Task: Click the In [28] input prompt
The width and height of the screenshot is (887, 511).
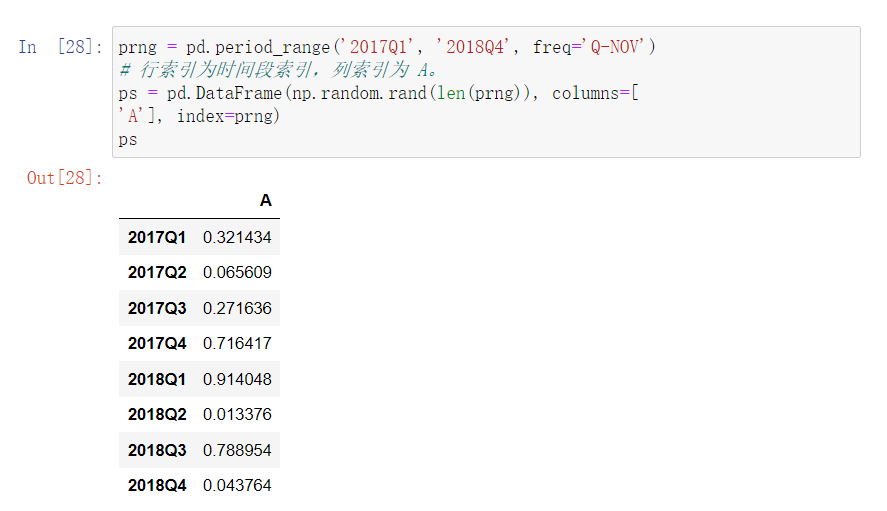Action: pyautogui.click(x=60, y=47)
